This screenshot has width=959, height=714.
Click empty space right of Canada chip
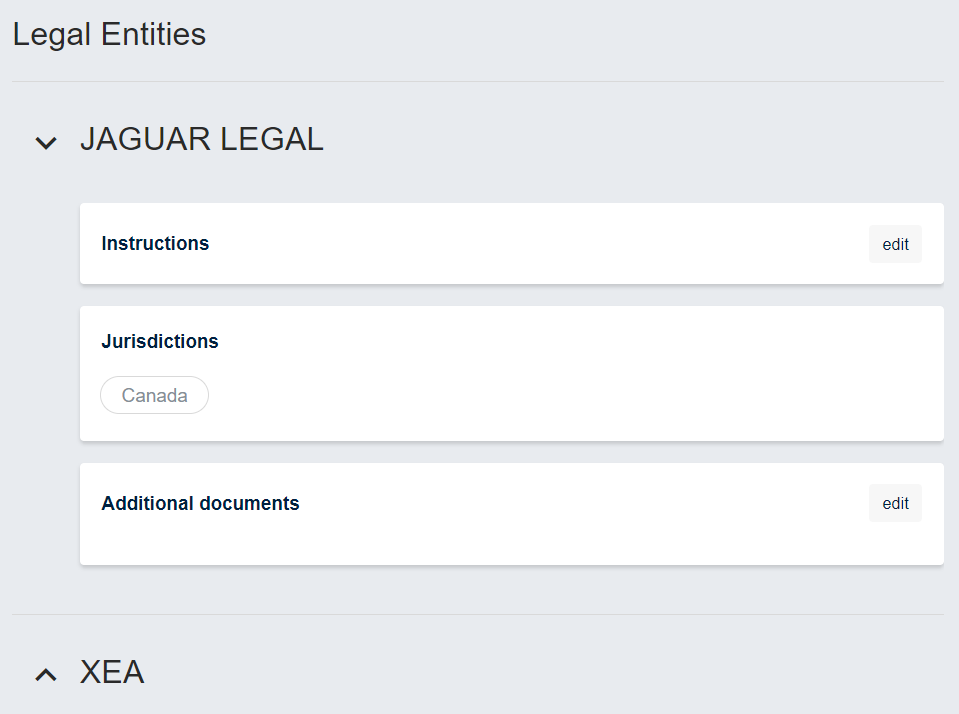[x=560, y=395]
